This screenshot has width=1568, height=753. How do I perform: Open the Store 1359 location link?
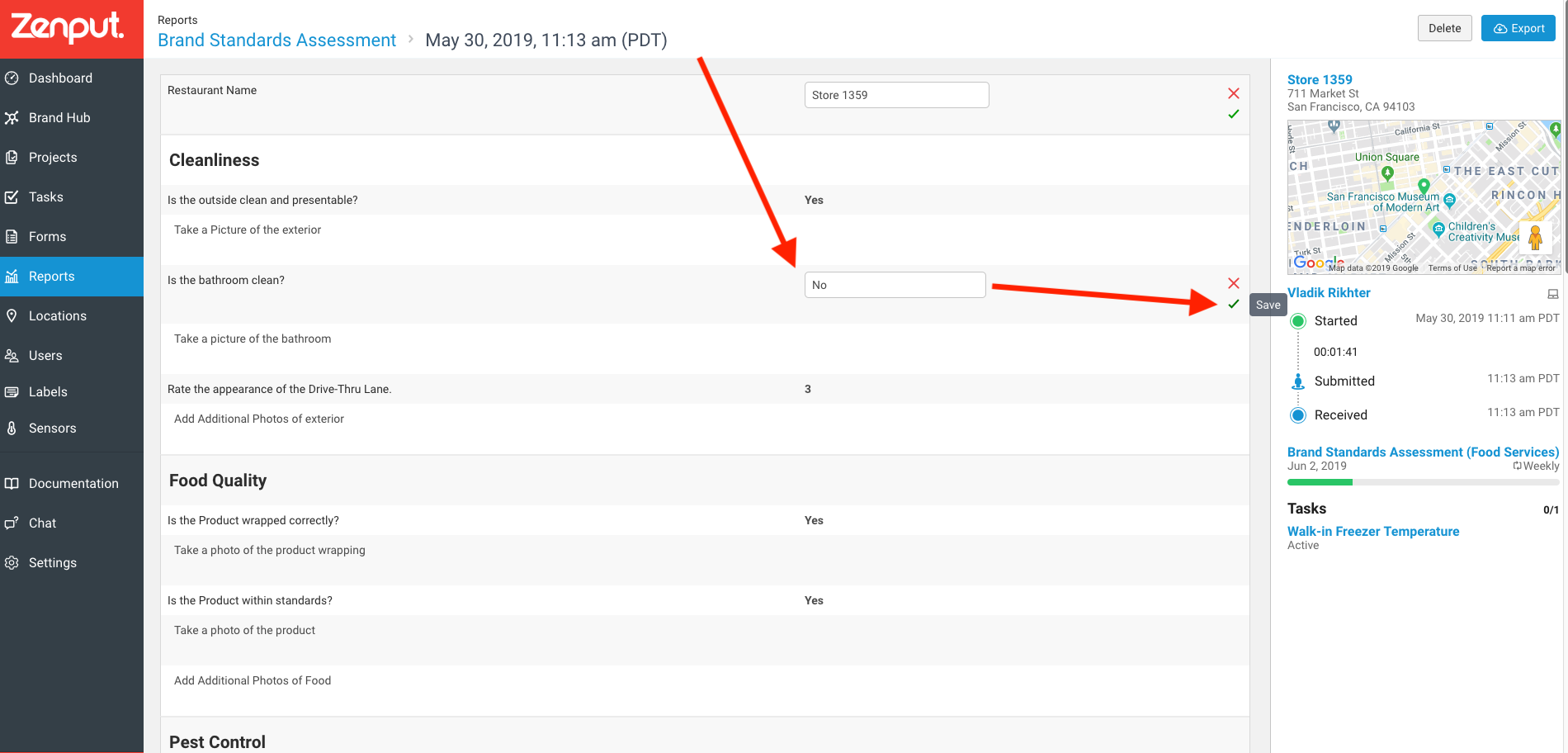(x=1320, y=79)
